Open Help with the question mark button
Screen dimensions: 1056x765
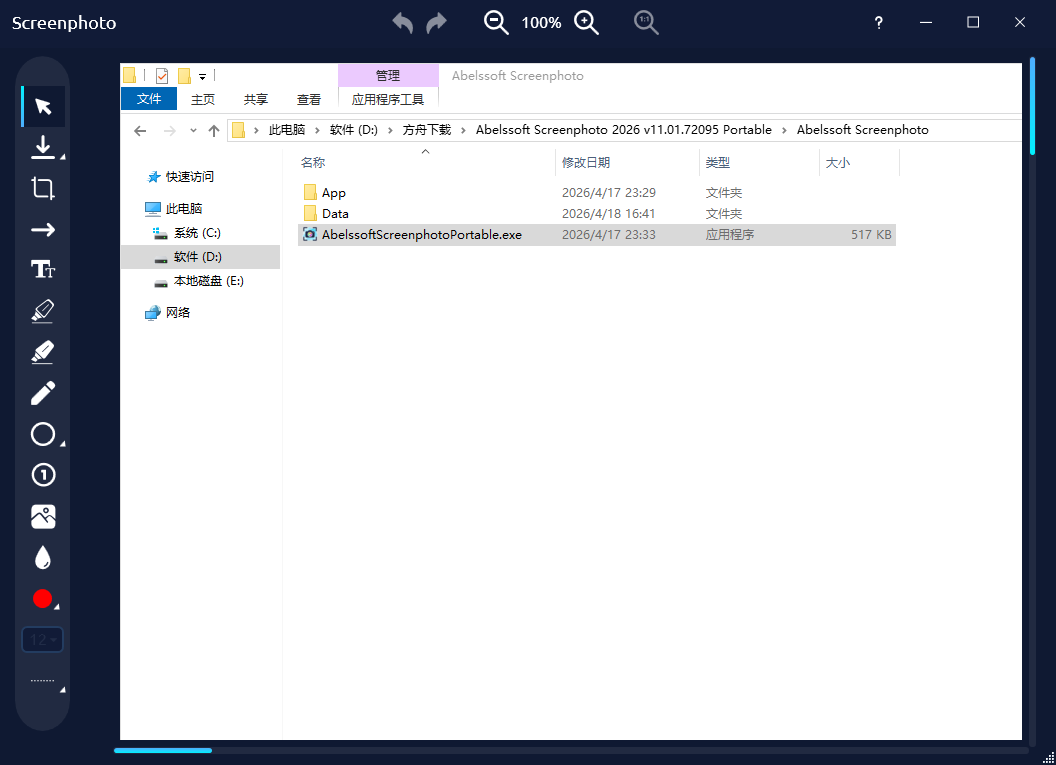pos(878,22)
